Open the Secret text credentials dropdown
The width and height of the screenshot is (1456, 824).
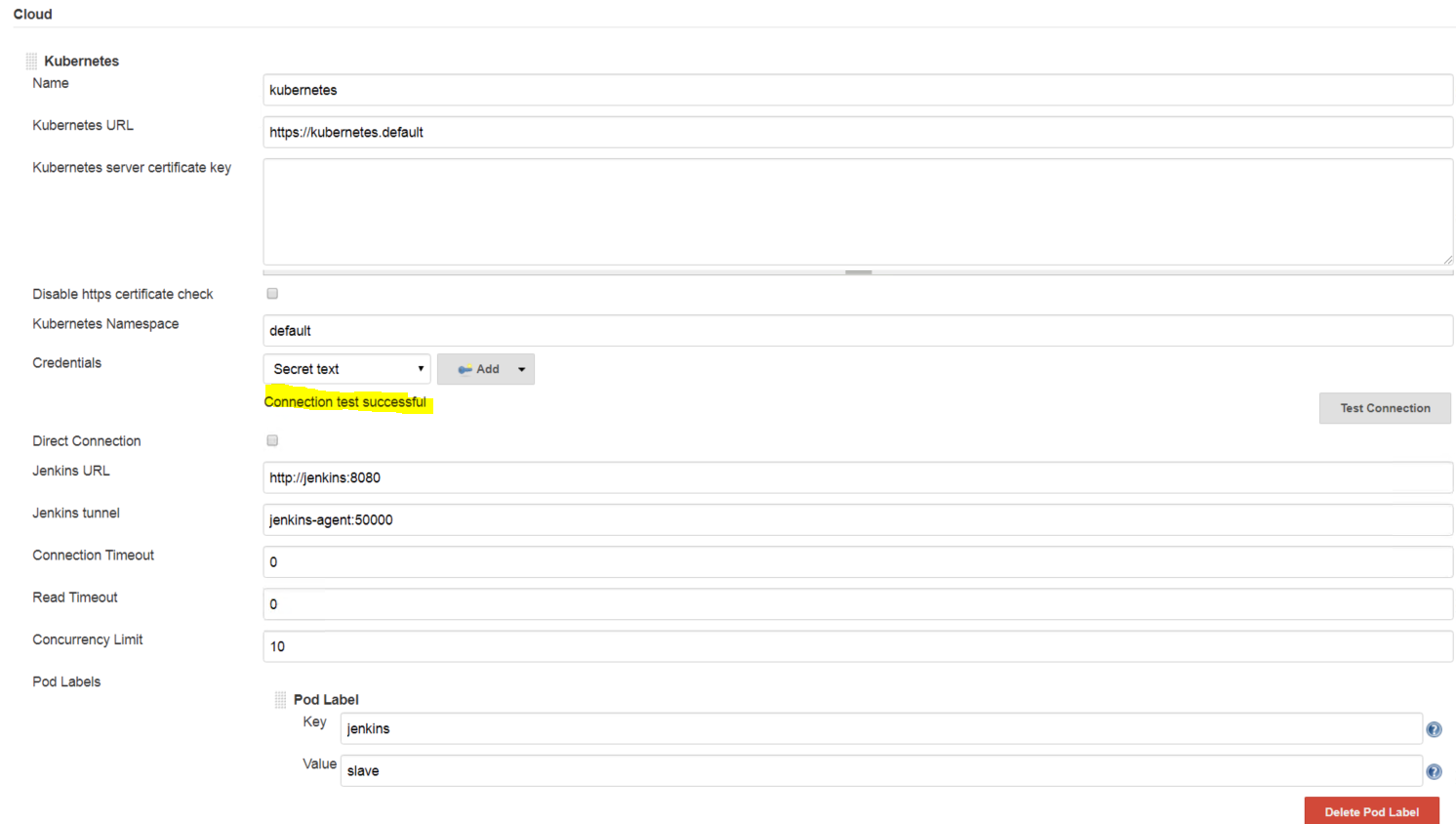(346, 369)
